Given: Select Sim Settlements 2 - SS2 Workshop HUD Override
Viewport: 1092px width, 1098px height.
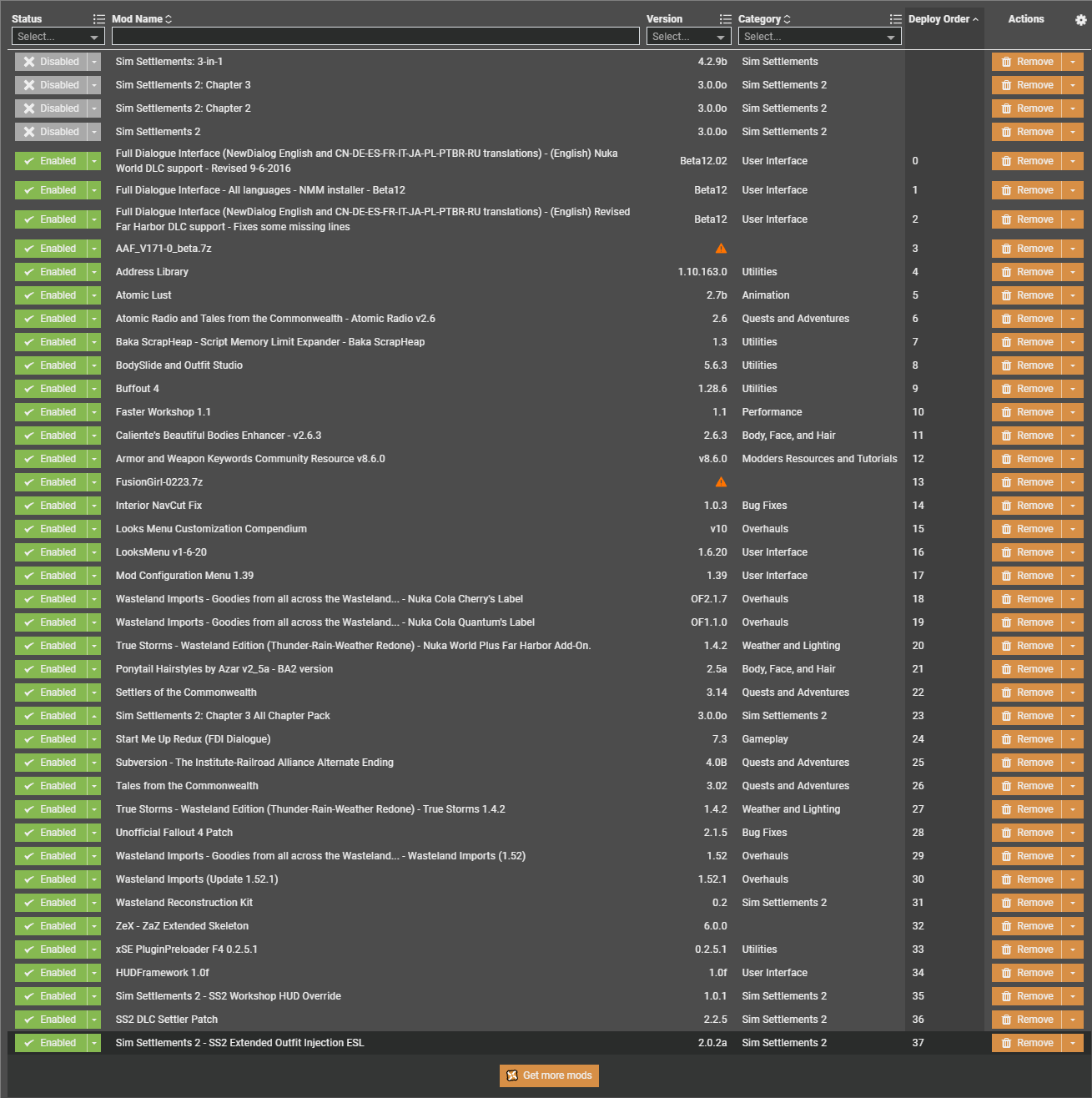Looking at the screenshot, I should 229,996.
